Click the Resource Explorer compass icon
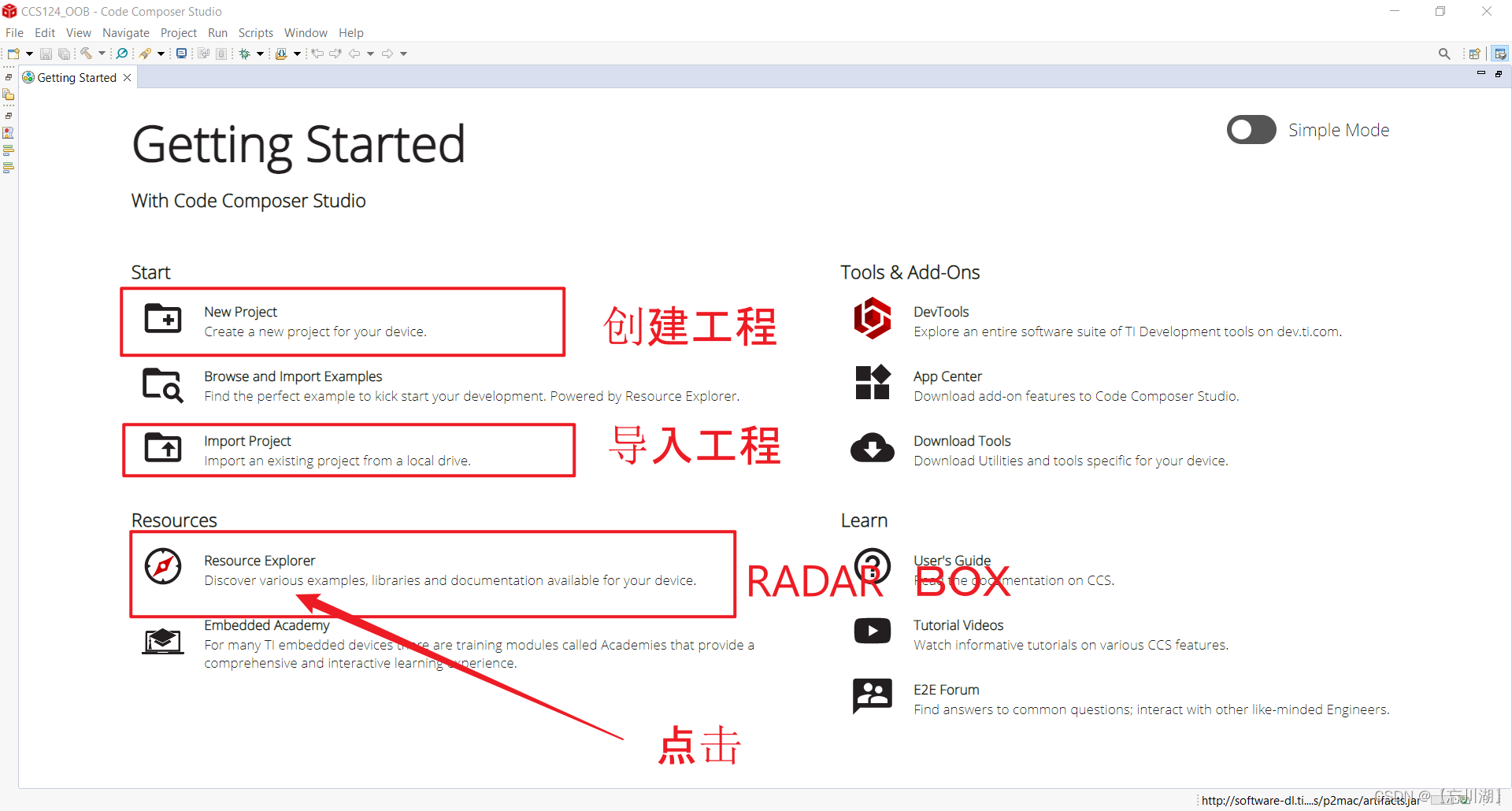 [x=162, y=566]
